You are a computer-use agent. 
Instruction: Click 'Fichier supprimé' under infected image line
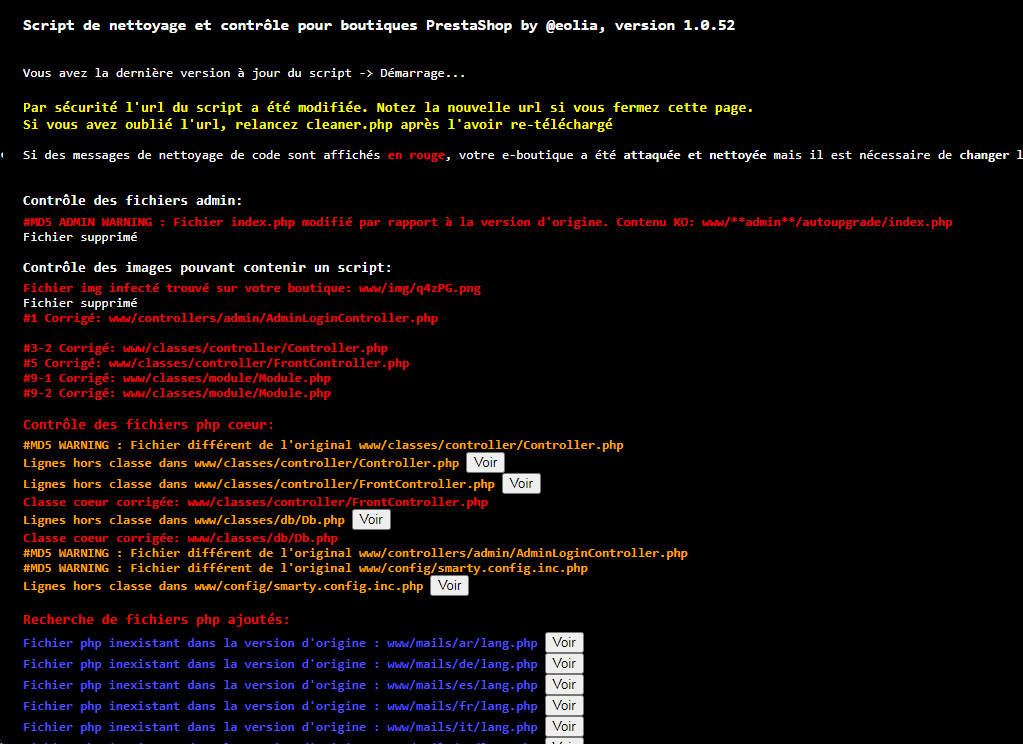[x=80, y=303]
